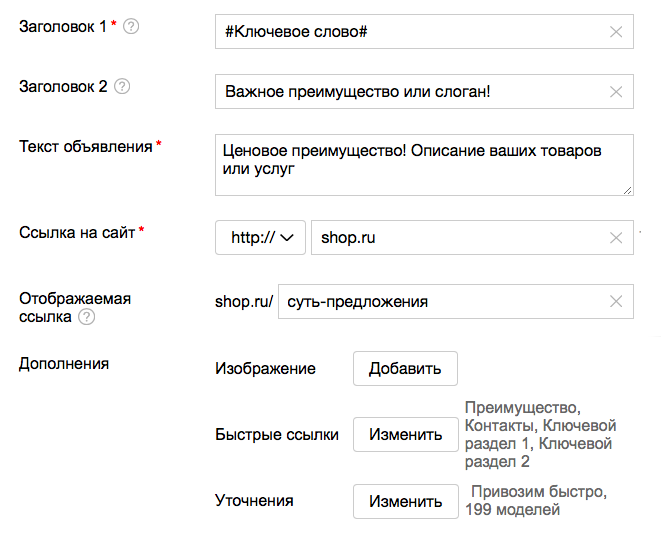
Task: Open help icon next to Отображаемая ссылка
Action: 86,317
